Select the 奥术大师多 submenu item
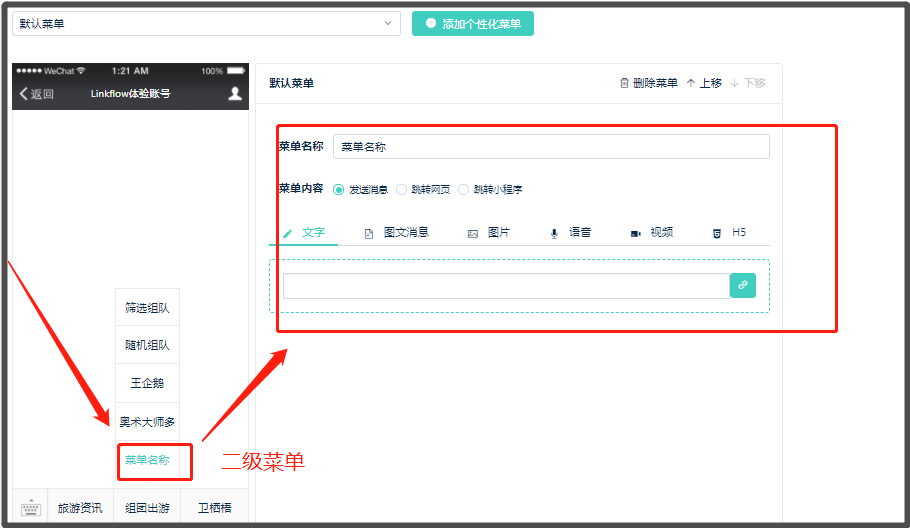 [147, 422]
